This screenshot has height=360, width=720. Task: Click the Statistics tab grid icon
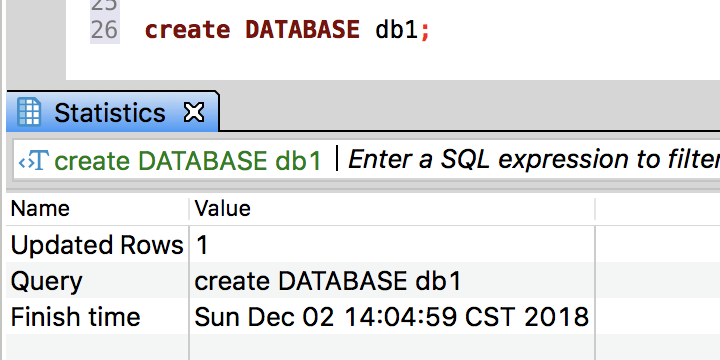tap(29, 112)
